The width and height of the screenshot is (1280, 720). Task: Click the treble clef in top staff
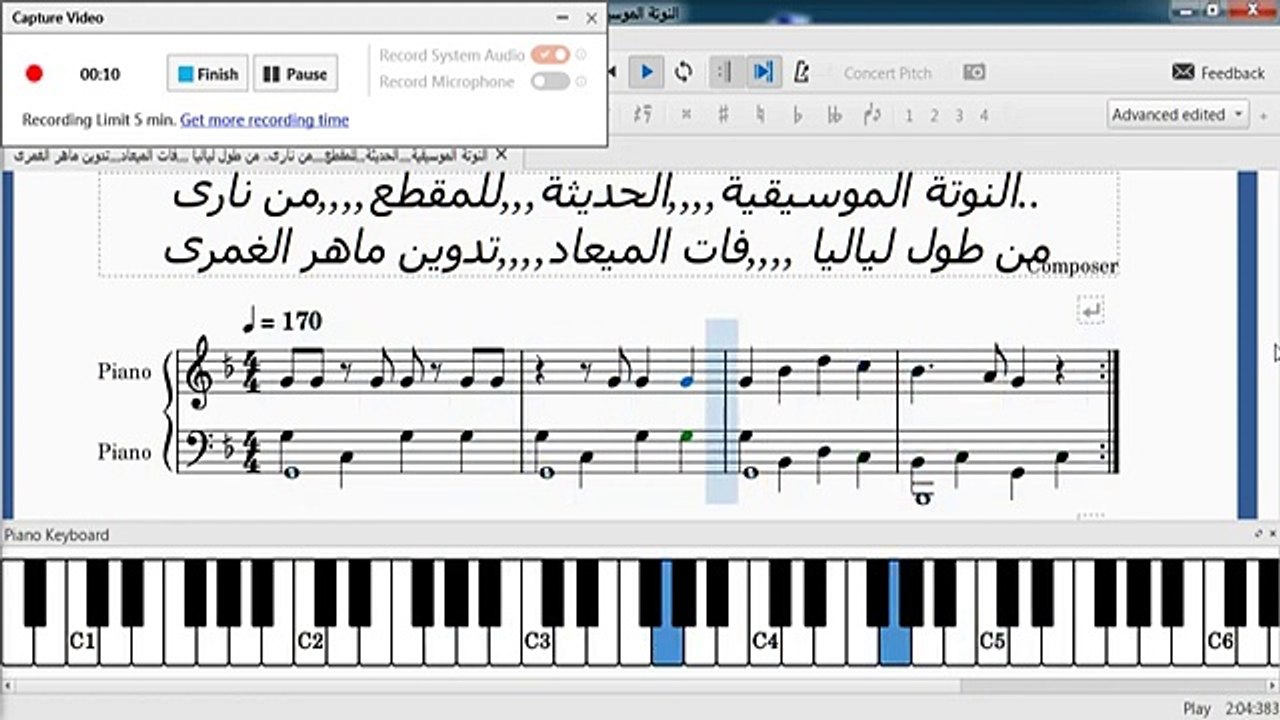pos(200,372)
